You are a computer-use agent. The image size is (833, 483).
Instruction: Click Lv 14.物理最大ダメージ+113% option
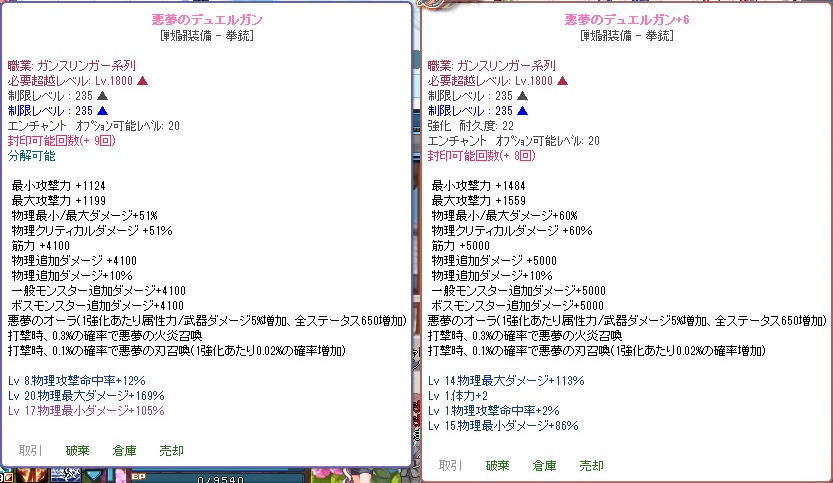tap(506, 381)
